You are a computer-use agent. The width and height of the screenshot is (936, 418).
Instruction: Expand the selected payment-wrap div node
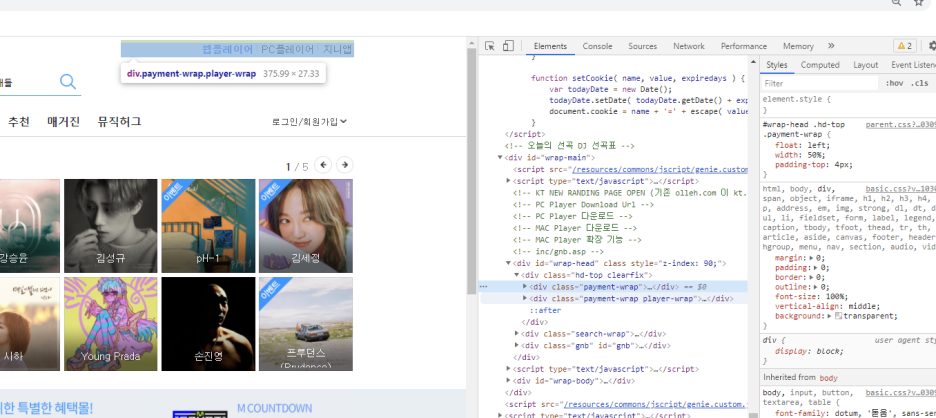[525, 287]
